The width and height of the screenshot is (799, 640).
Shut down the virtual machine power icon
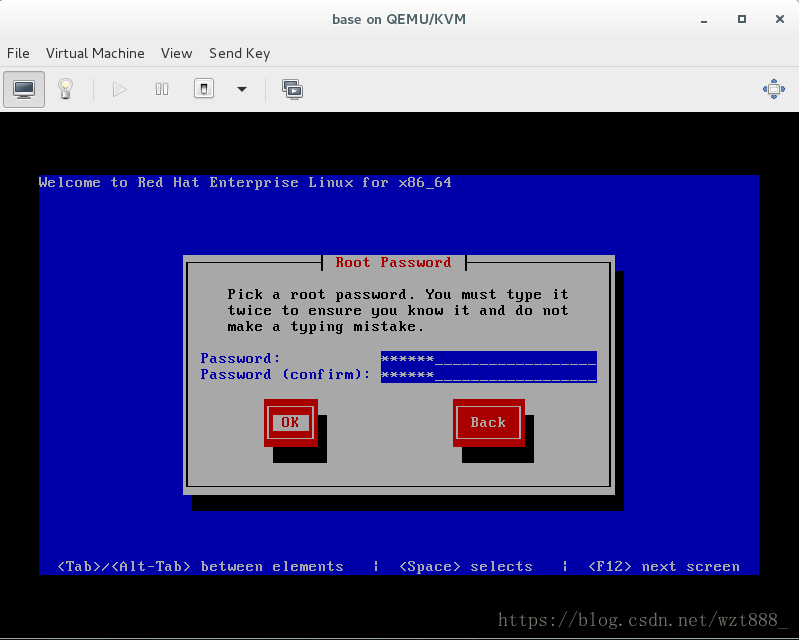tap(204, 89)
